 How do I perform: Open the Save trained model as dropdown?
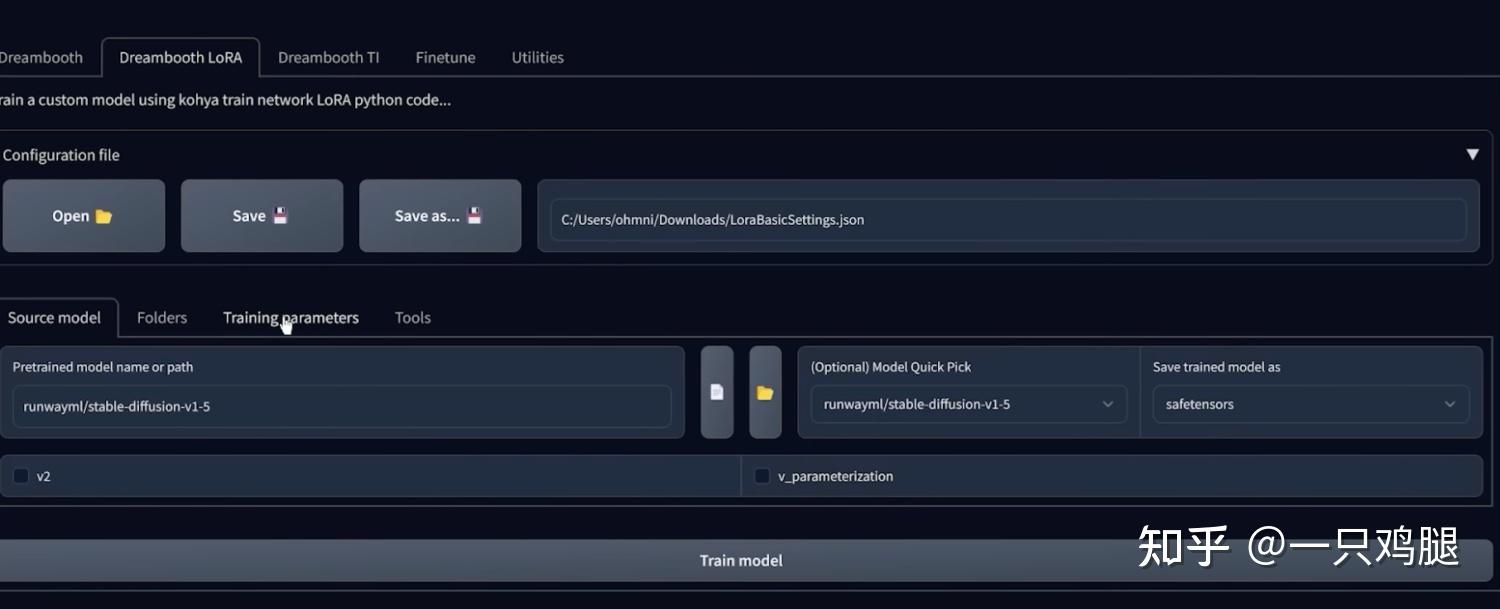1450,404
